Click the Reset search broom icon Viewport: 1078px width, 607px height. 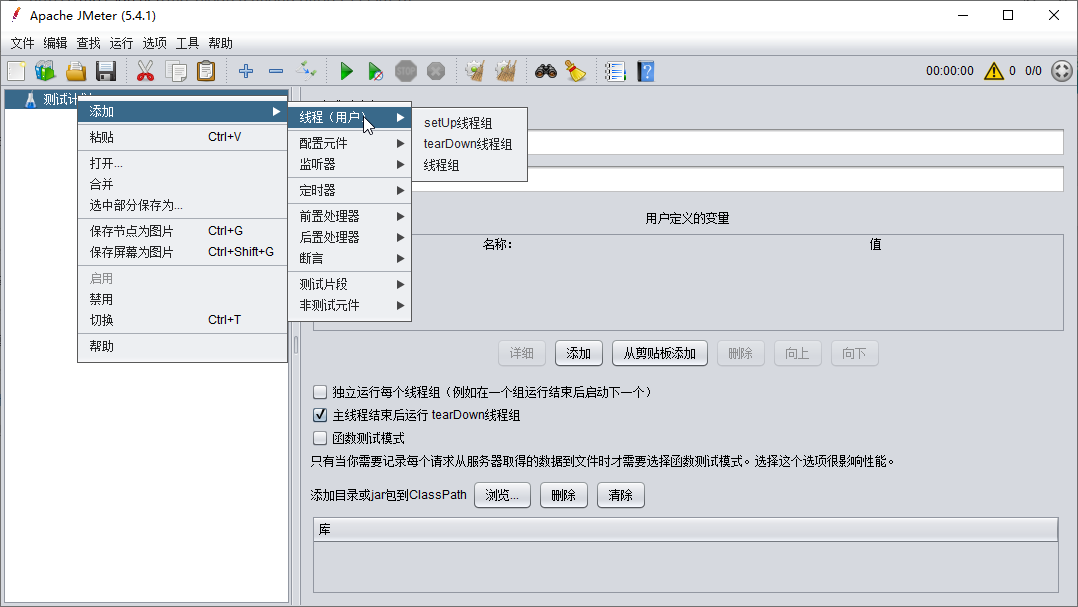click(575, 71)
